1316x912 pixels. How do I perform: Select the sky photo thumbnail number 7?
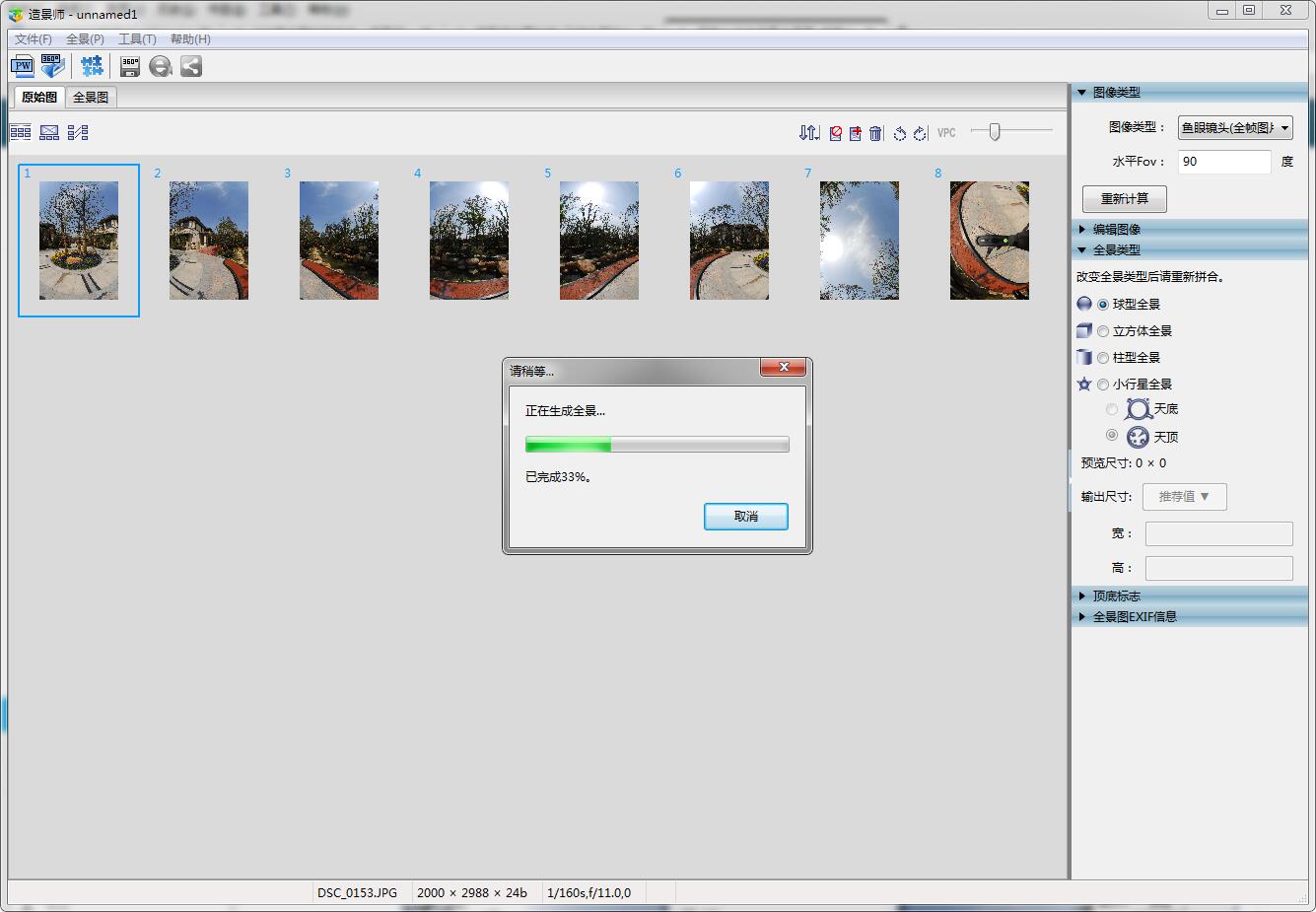point(859,240)
